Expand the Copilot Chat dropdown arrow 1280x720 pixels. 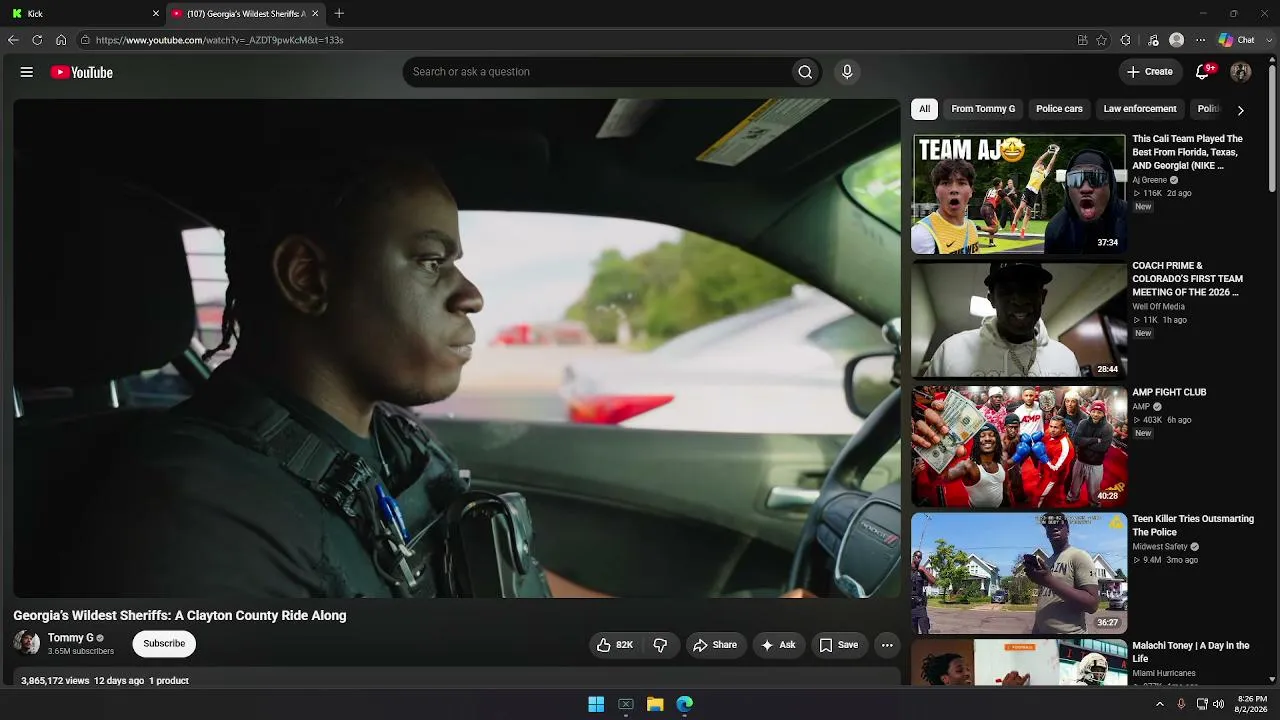(1267, 40)
